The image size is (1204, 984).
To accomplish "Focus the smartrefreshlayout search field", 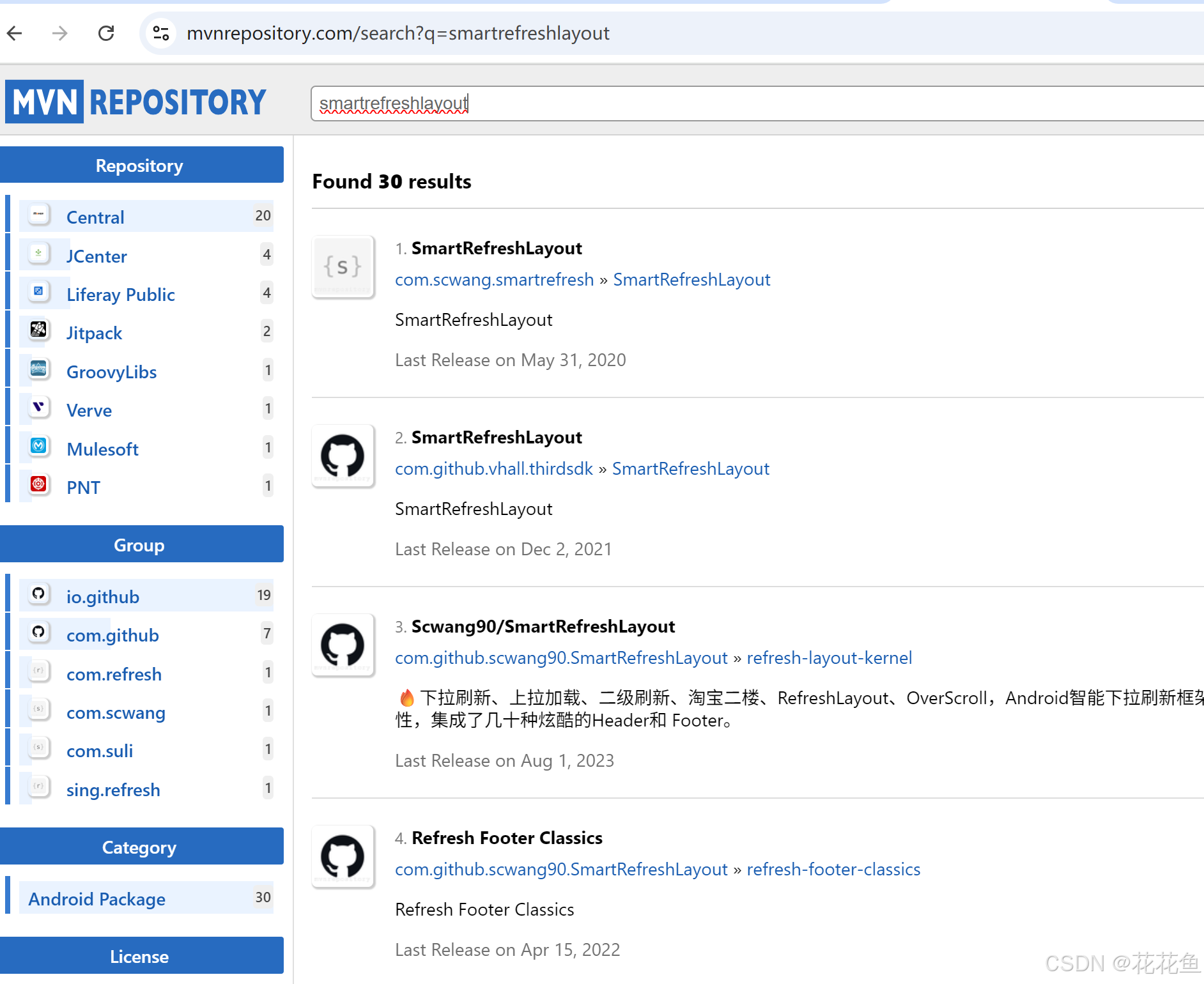I will click(757, 104).
